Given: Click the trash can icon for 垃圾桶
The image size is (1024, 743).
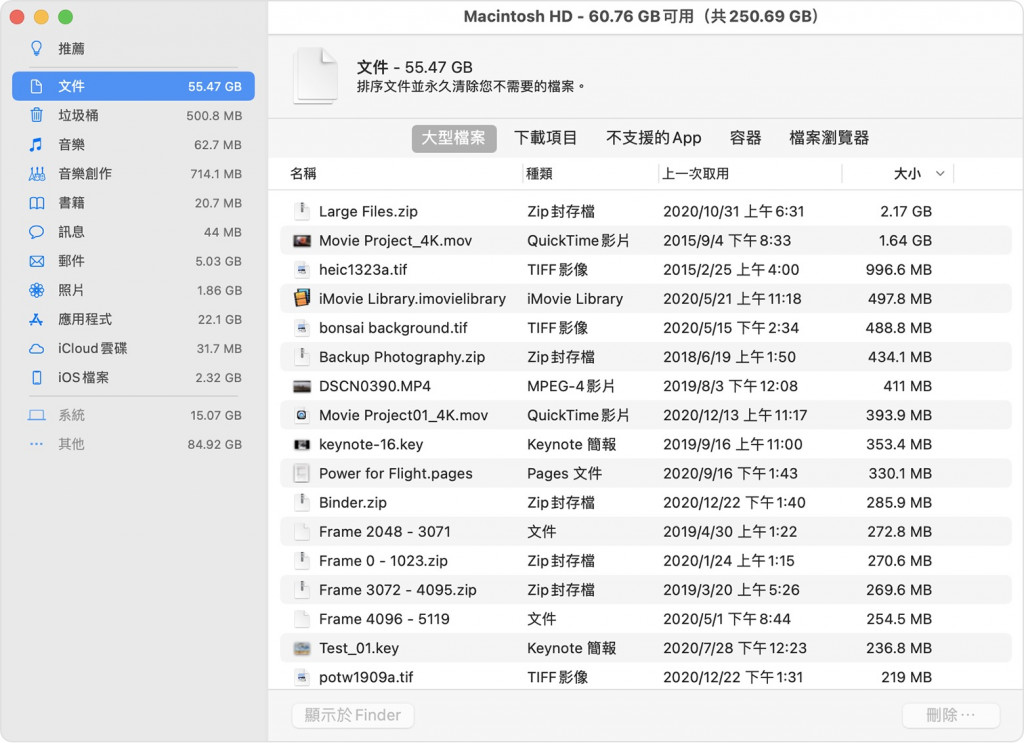Looking at the screenshot, I should pos(37,115).
